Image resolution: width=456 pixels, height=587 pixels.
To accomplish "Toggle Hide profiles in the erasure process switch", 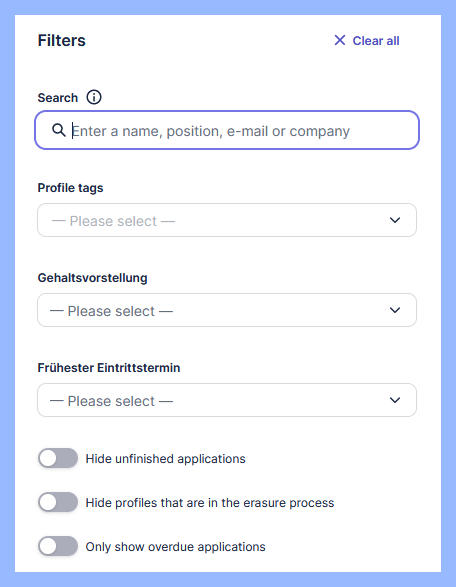I will coord(58,502).
